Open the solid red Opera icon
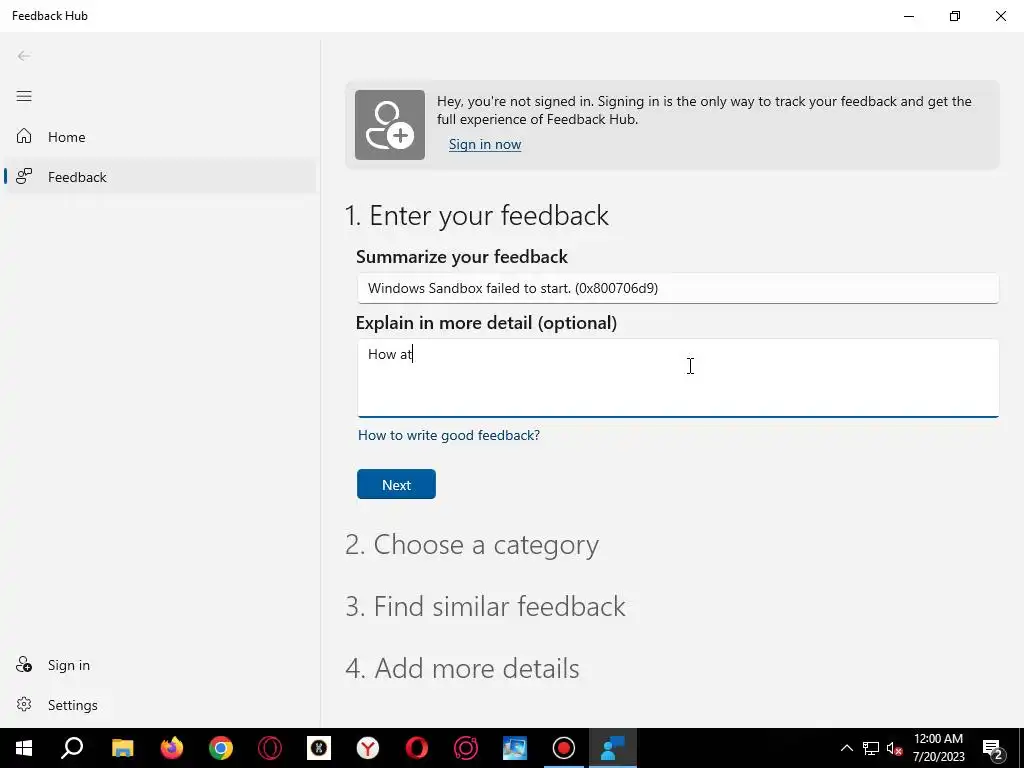 pos(417,748)
